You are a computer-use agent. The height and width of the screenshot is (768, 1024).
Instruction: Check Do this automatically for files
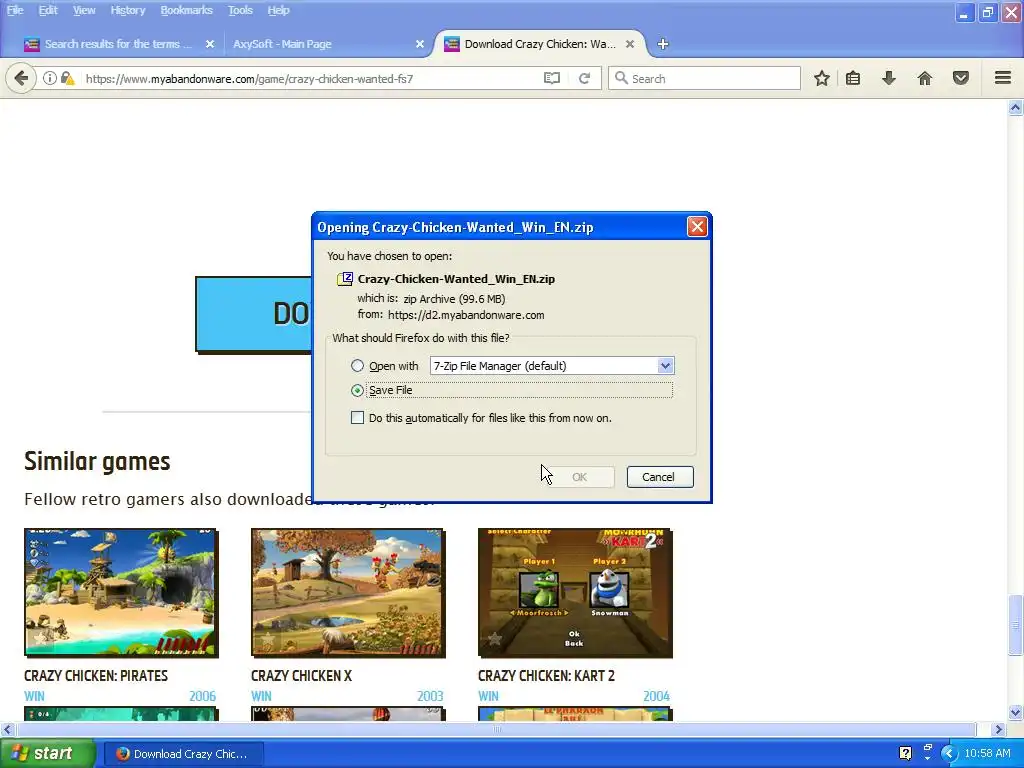357,417
